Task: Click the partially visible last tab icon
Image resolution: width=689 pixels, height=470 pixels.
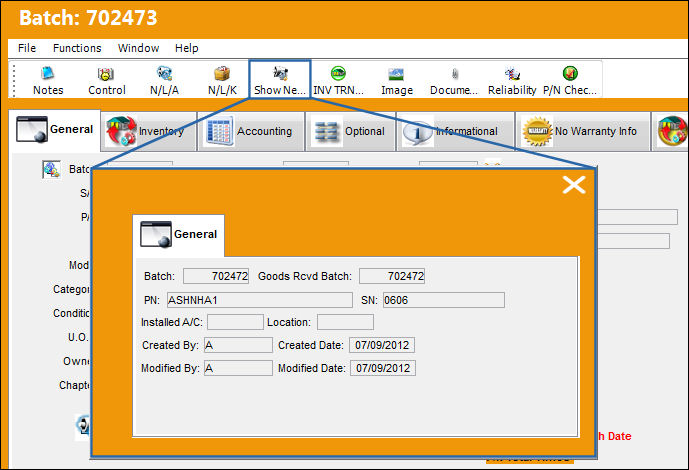Action: [x=672, y=131]
